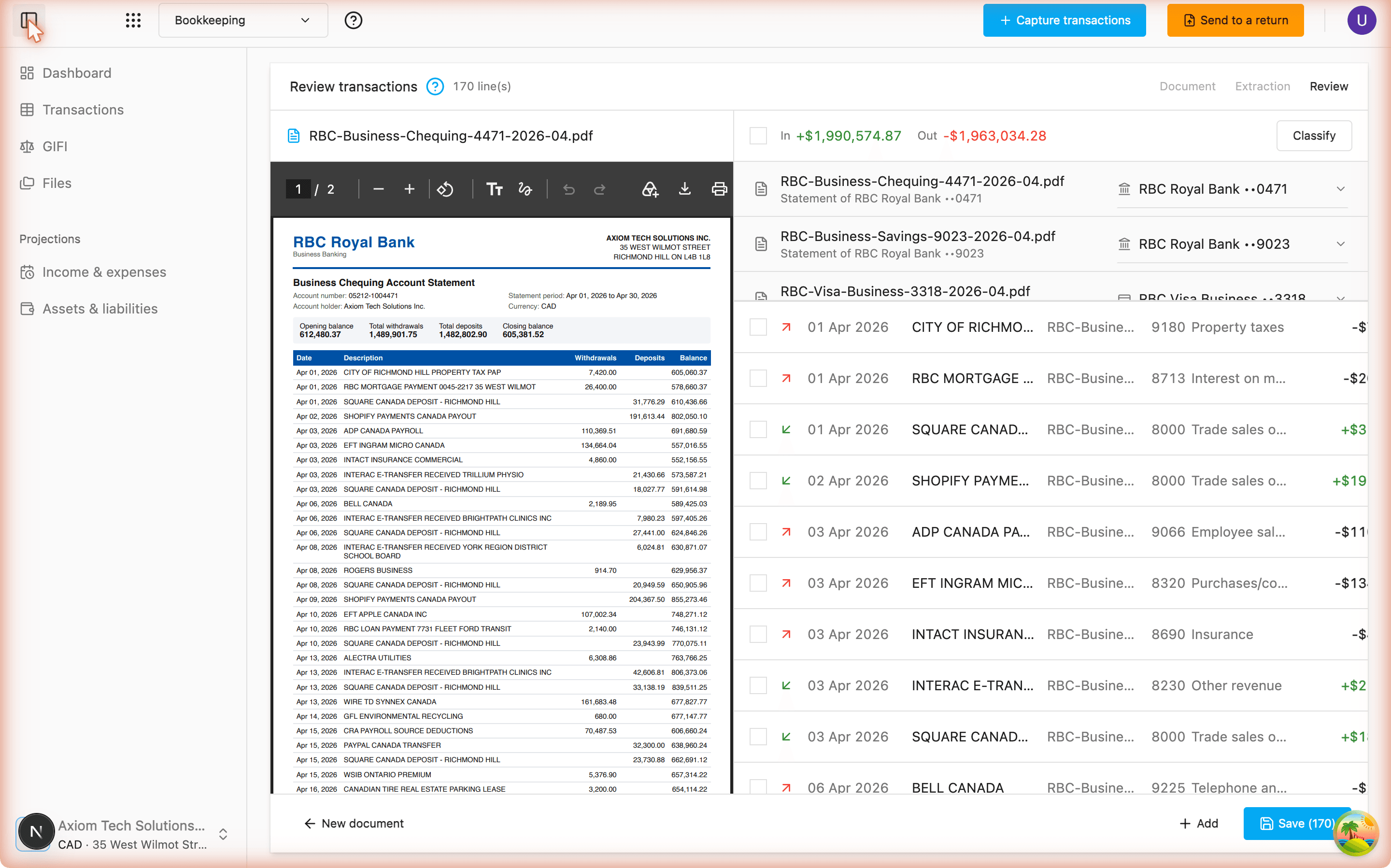Check the ADP CANADA PA... transaction checkbox
Viewport: 1391px width, 868px height.
tap(758, 532)
